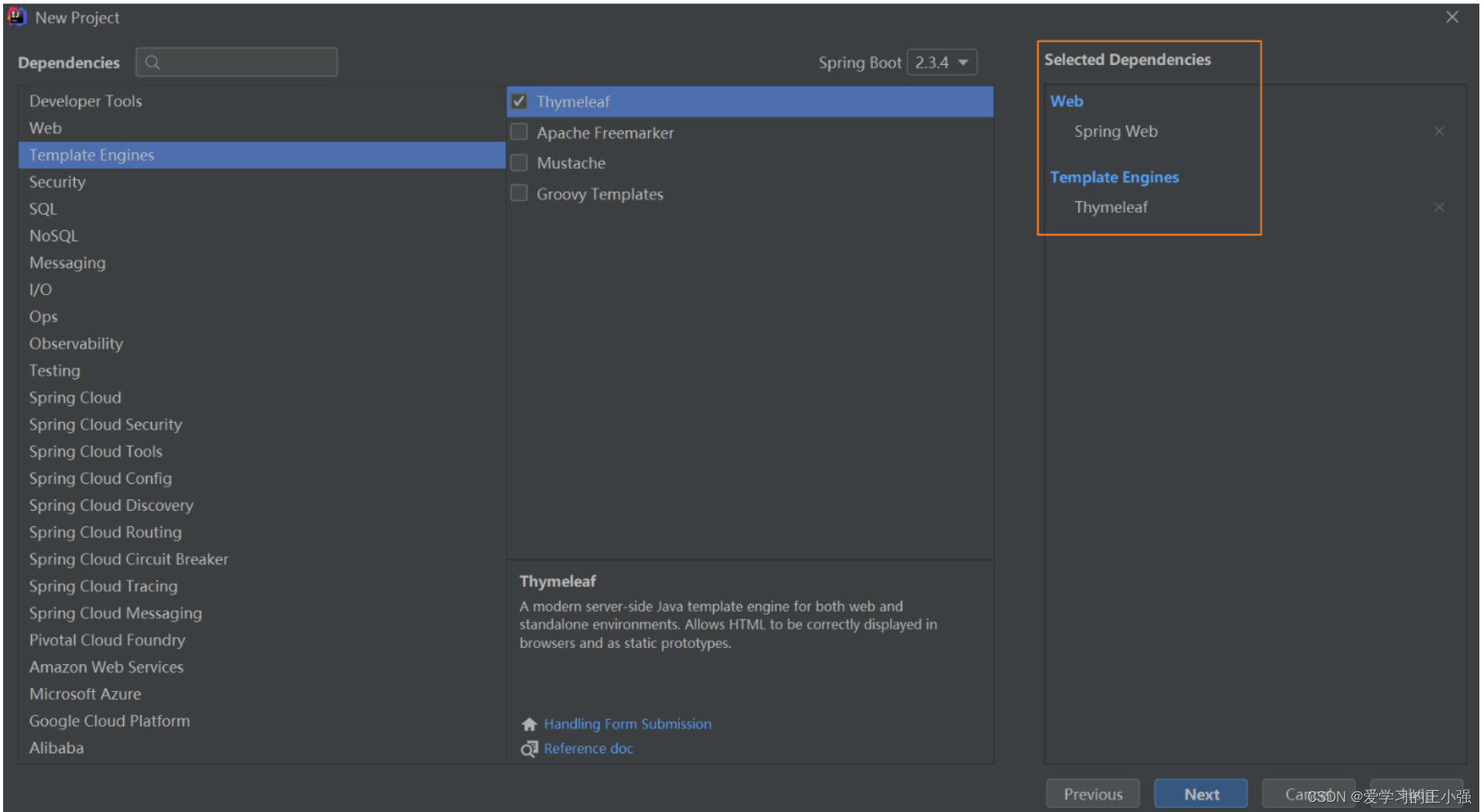This screenshot has width=1484, height=812.
Task: Check the Apache Freemarker checkbox
Action: pyautogui.click(x=519, y=132)
